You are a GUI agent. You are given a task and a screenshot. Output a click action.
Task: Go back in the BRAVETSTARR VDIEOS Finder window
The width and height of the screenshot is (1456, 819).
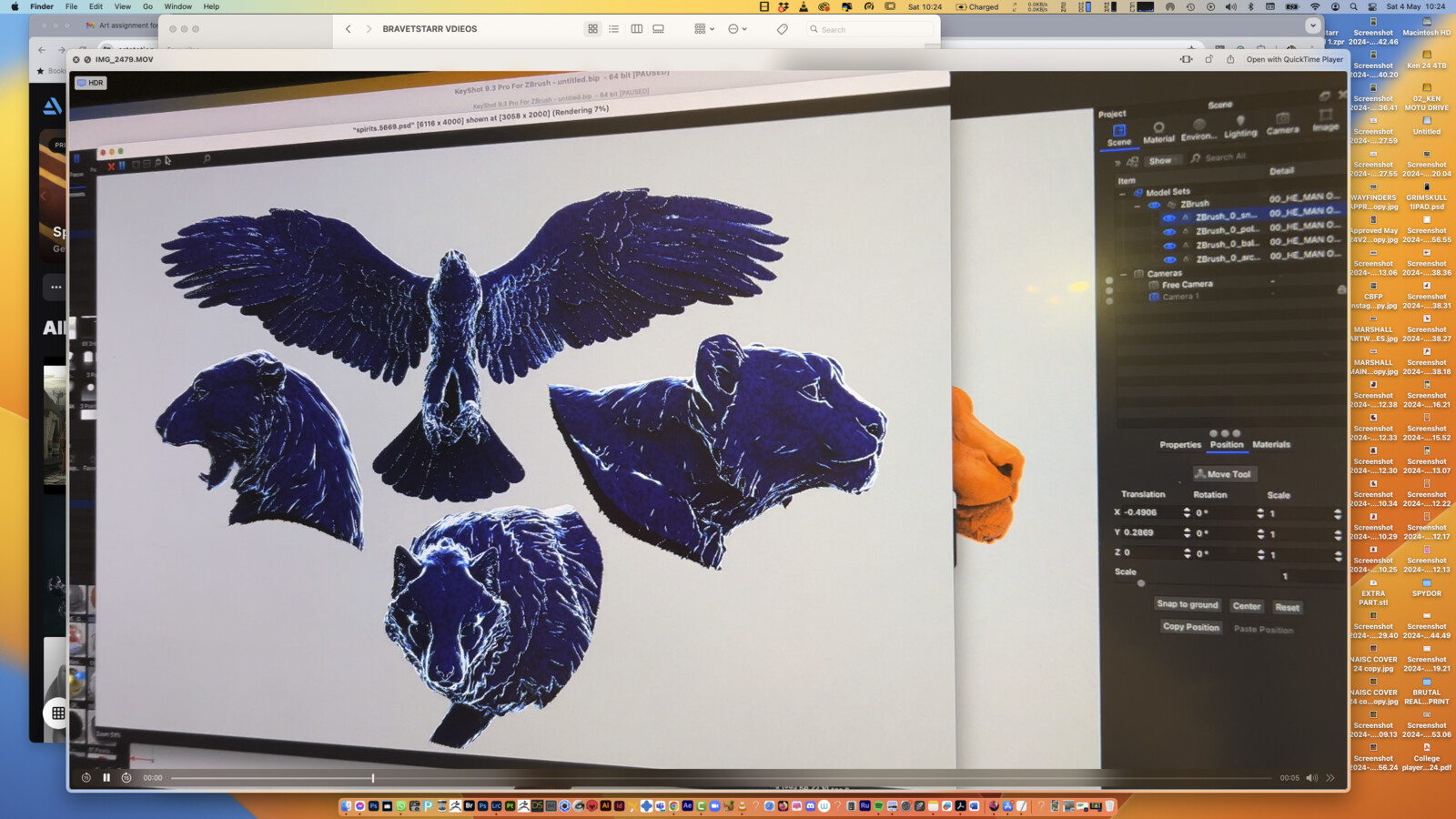coord(348,29)
